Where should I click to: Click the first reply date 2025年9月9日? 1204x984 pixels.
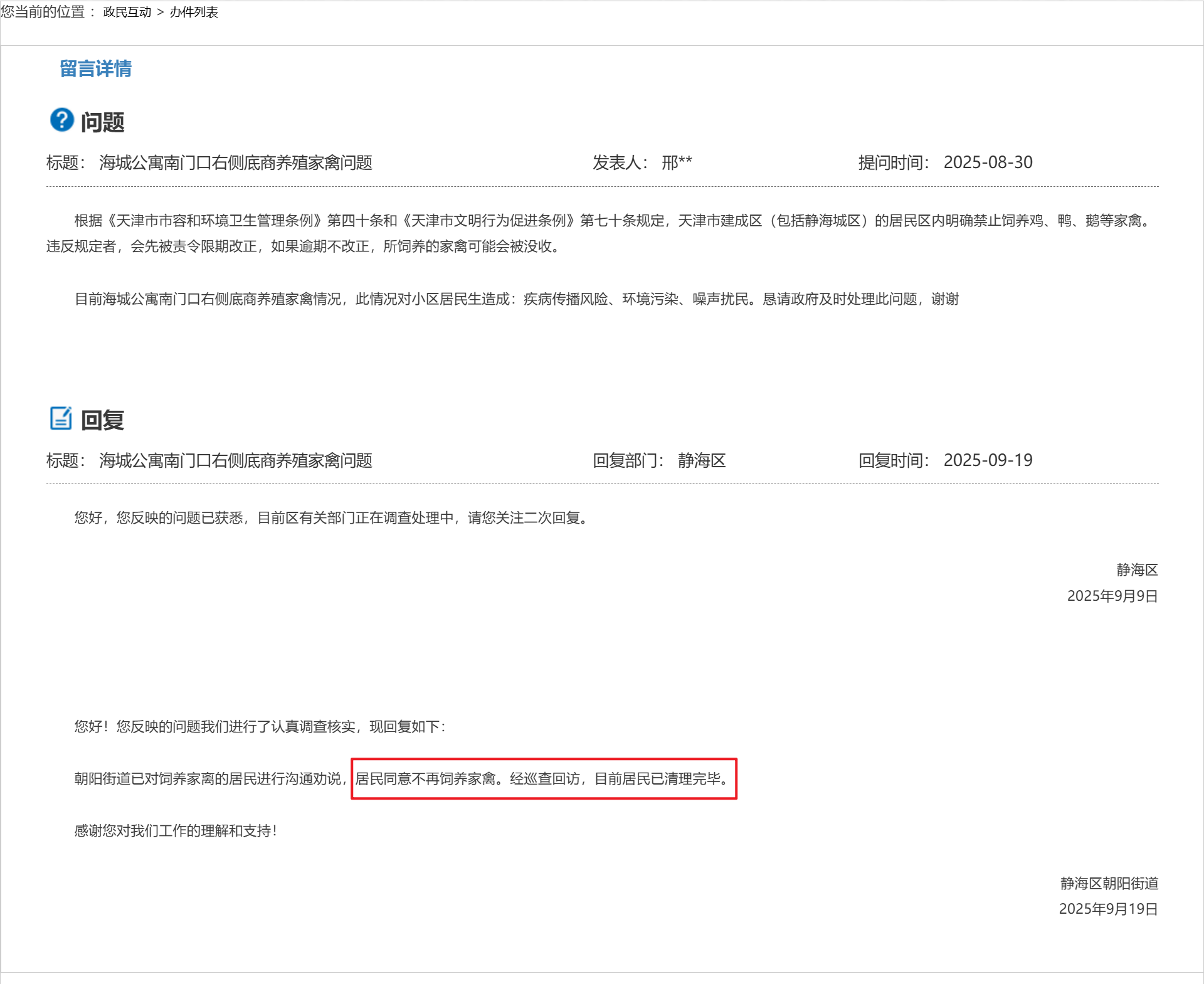tap(1112, 596)
